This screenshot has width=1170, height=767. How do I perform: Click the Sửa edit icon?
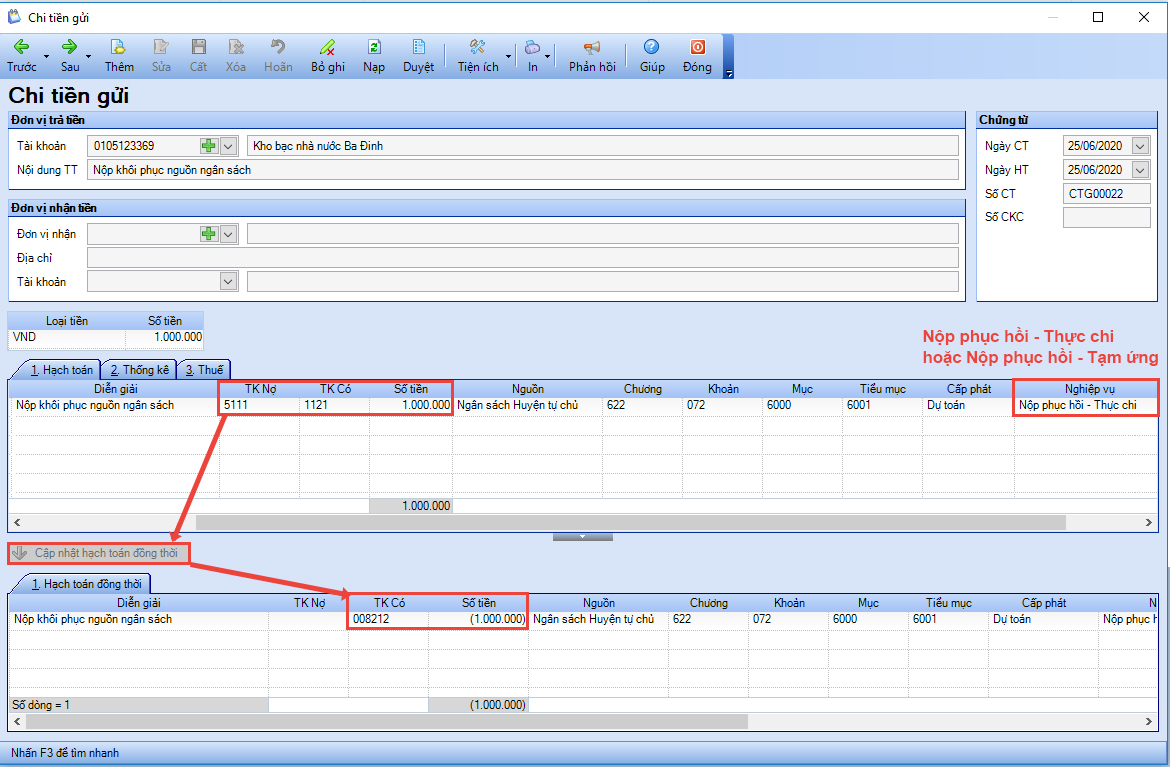[x=161, y=47]
